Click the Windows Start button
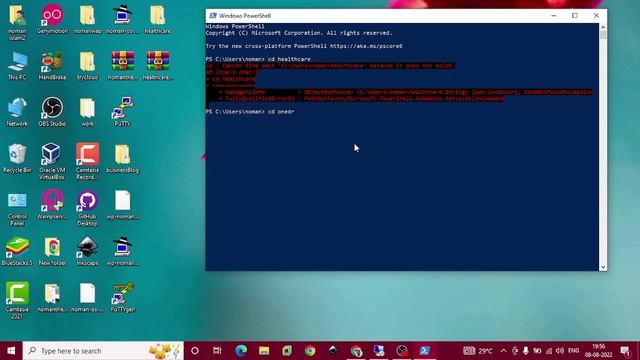Viewport: 640px width, 360px height. pyautogui.click(x=11, y=351)
